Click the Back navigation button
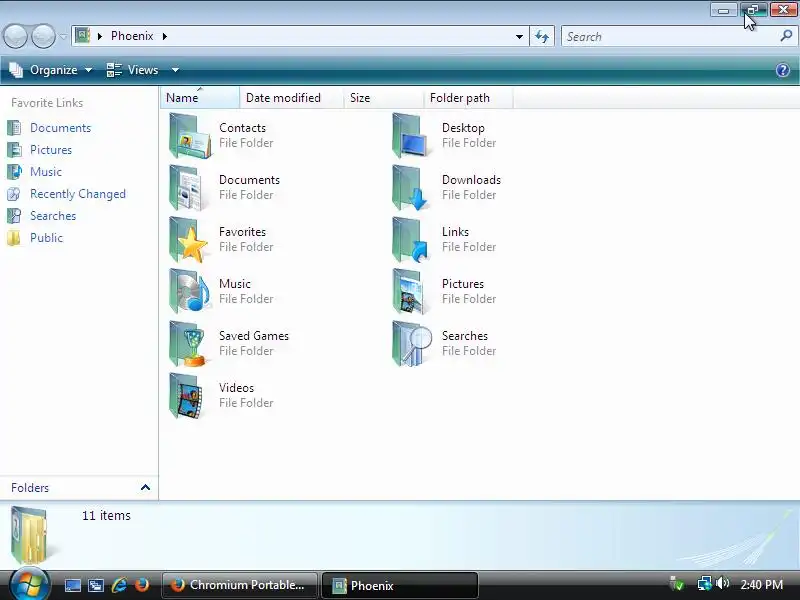Image resolution: width=800 pixels, height=600 pixels. coord(15,37)
